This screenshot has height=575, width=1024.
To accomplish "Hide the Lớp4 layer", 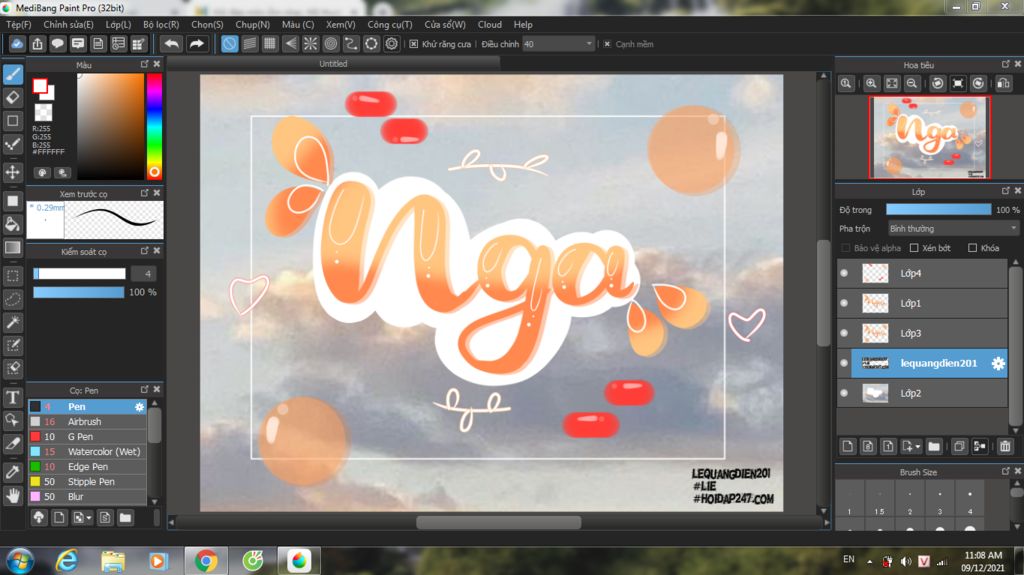I will [x=844, y=273].
